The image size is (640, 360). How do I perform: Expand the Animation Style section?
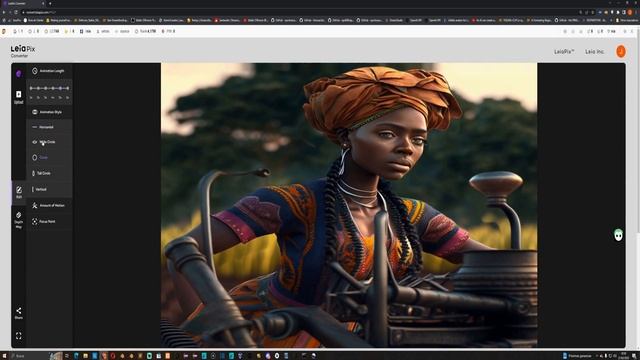point(49,112)
